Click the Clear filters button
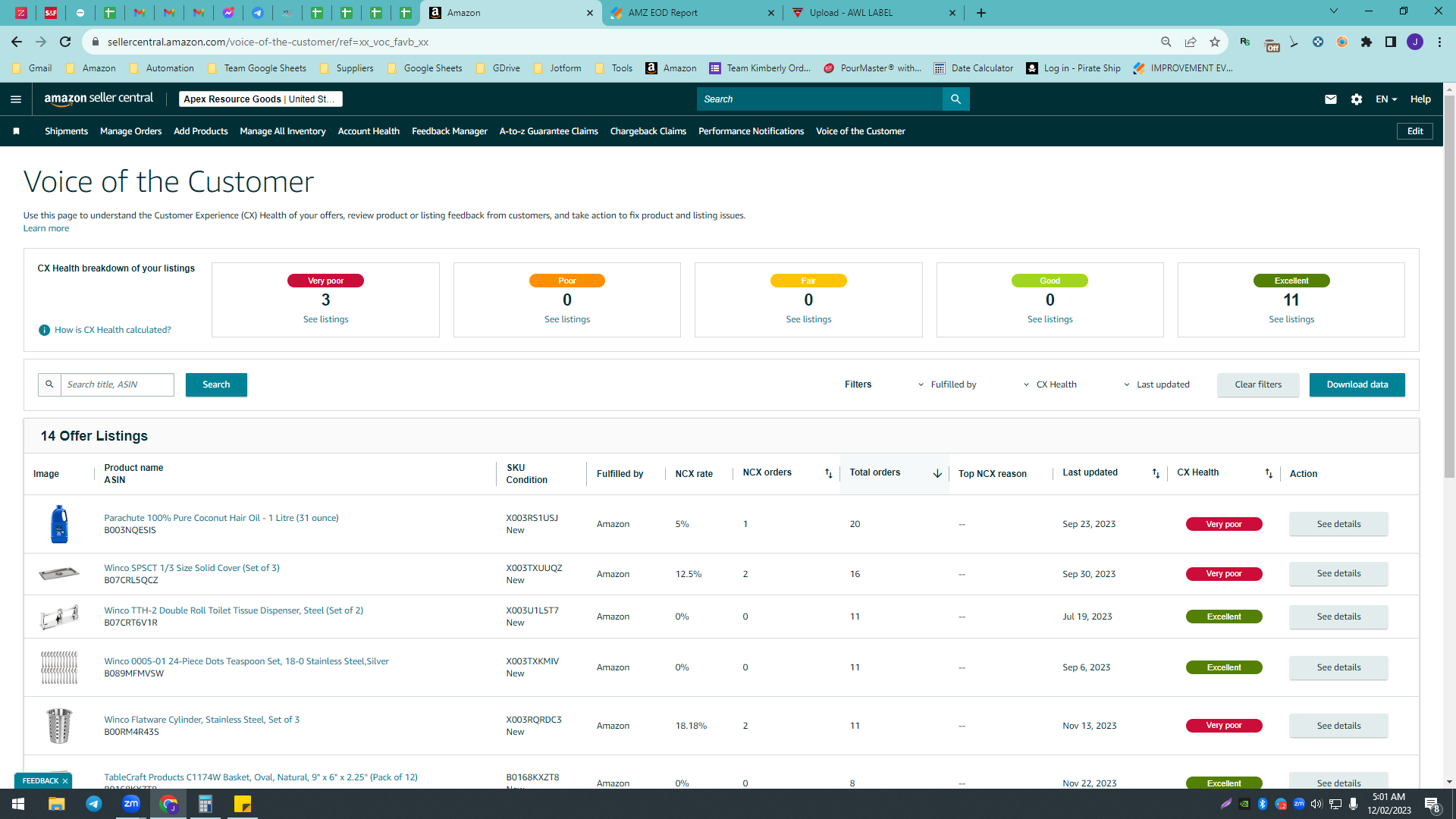 pos(1258,384)
